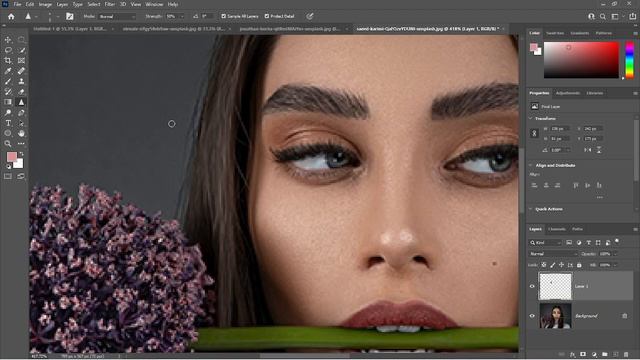This screenshot has height=360, width=640.
Task: Select the Brush tool
Action: tap(8, 81)
